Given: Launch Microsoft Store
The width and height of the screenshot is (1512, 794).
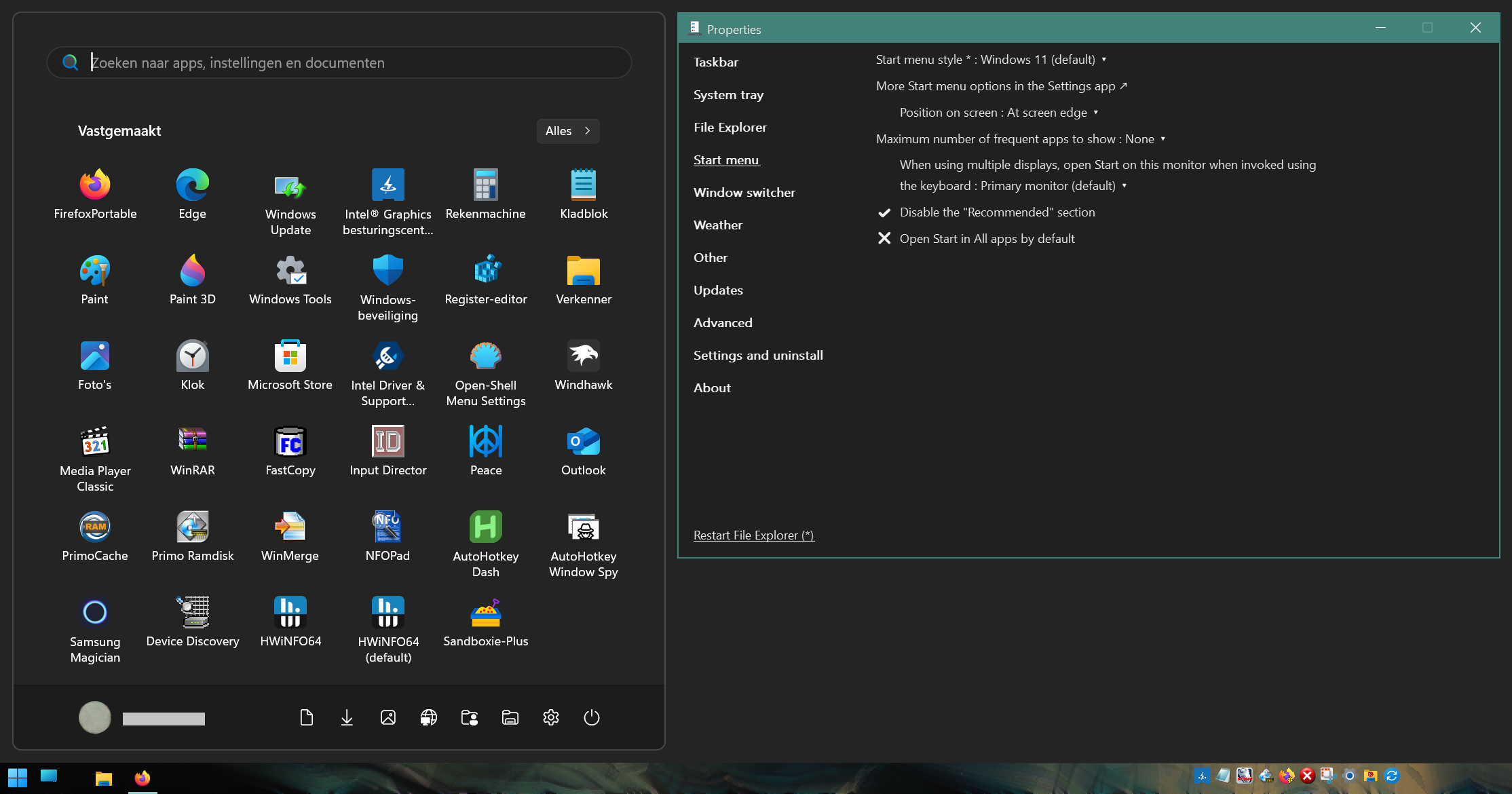Looking at the screenshot, I should point(290,365).
